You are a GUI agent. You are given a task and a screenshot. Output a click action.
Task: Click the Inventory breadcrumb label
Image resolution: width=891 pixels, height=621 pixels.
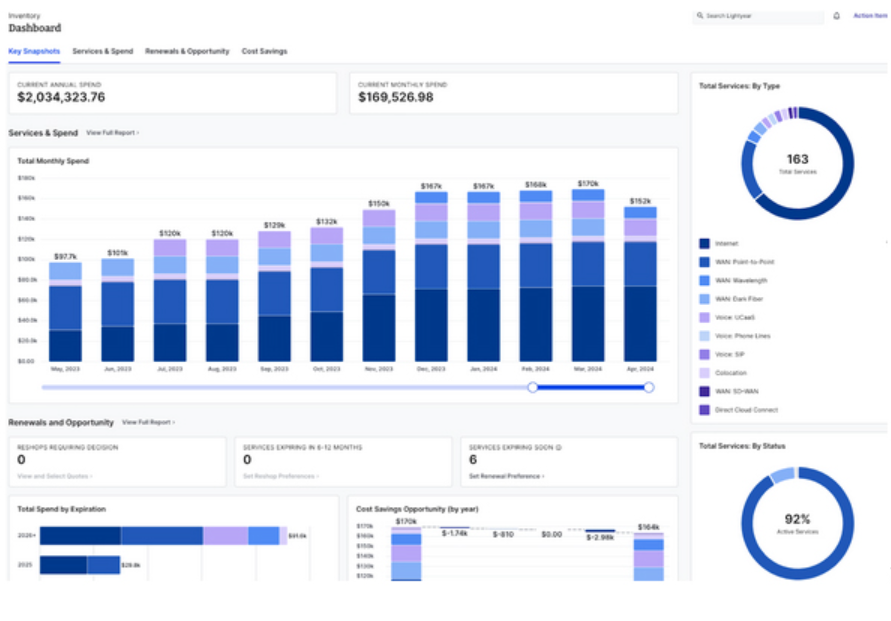click(x=24, y=16)
